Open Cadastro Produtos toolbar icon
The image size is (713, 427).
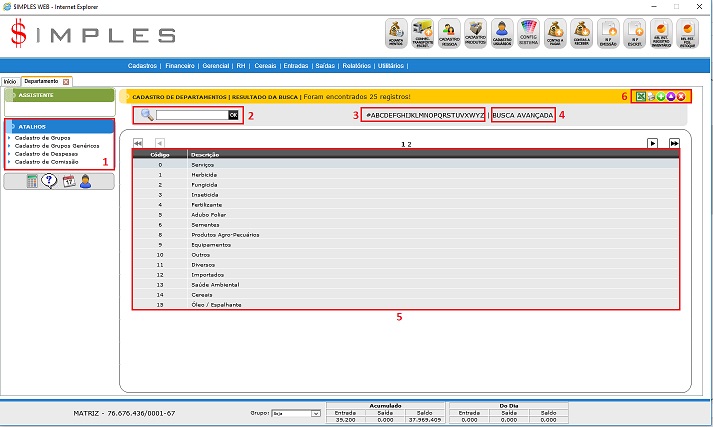[476, 34]
